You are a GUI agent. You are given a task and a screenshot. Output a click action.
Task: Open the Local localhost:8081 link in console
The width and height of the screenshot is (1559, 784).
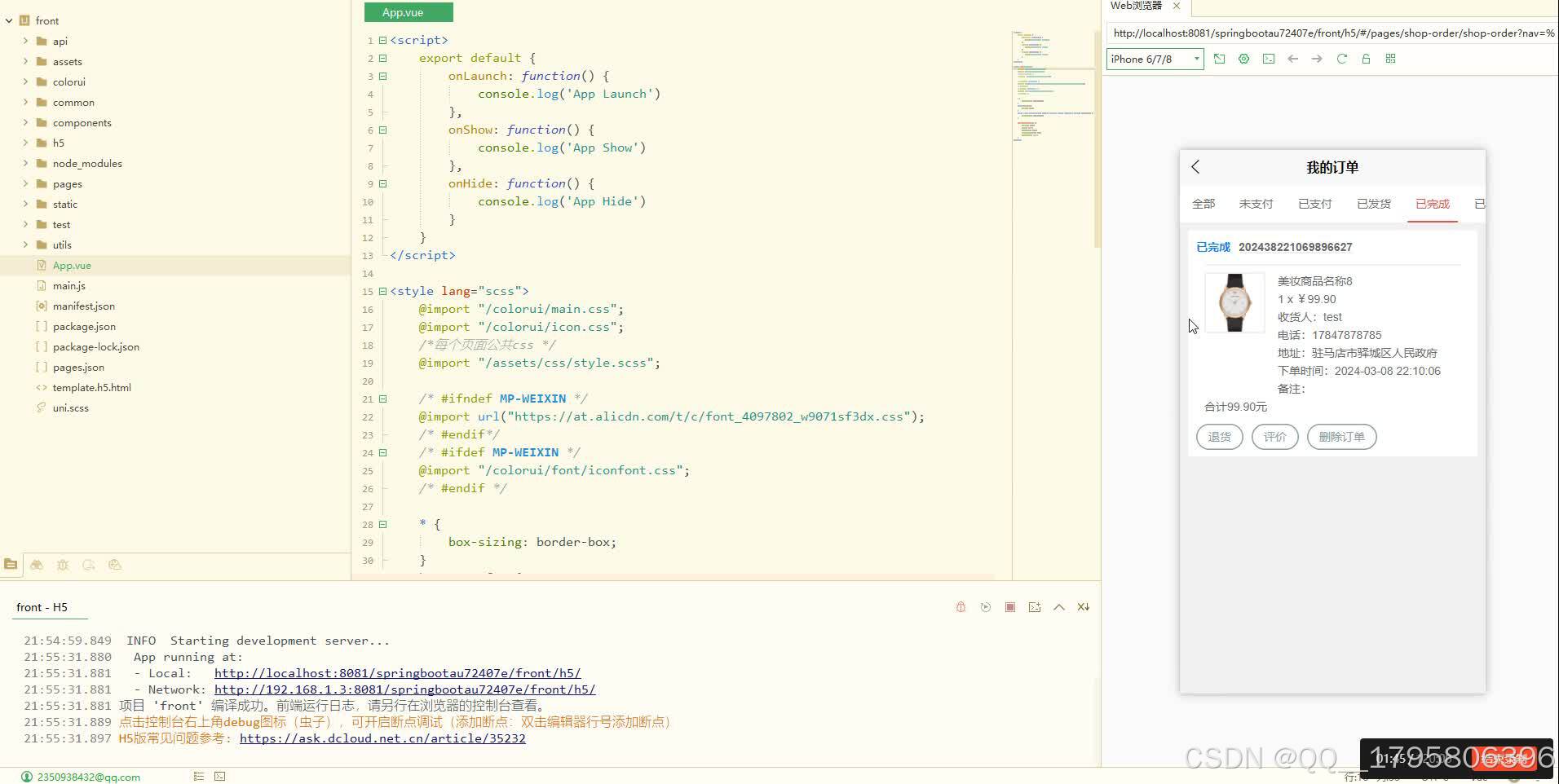tap(397, 673)
